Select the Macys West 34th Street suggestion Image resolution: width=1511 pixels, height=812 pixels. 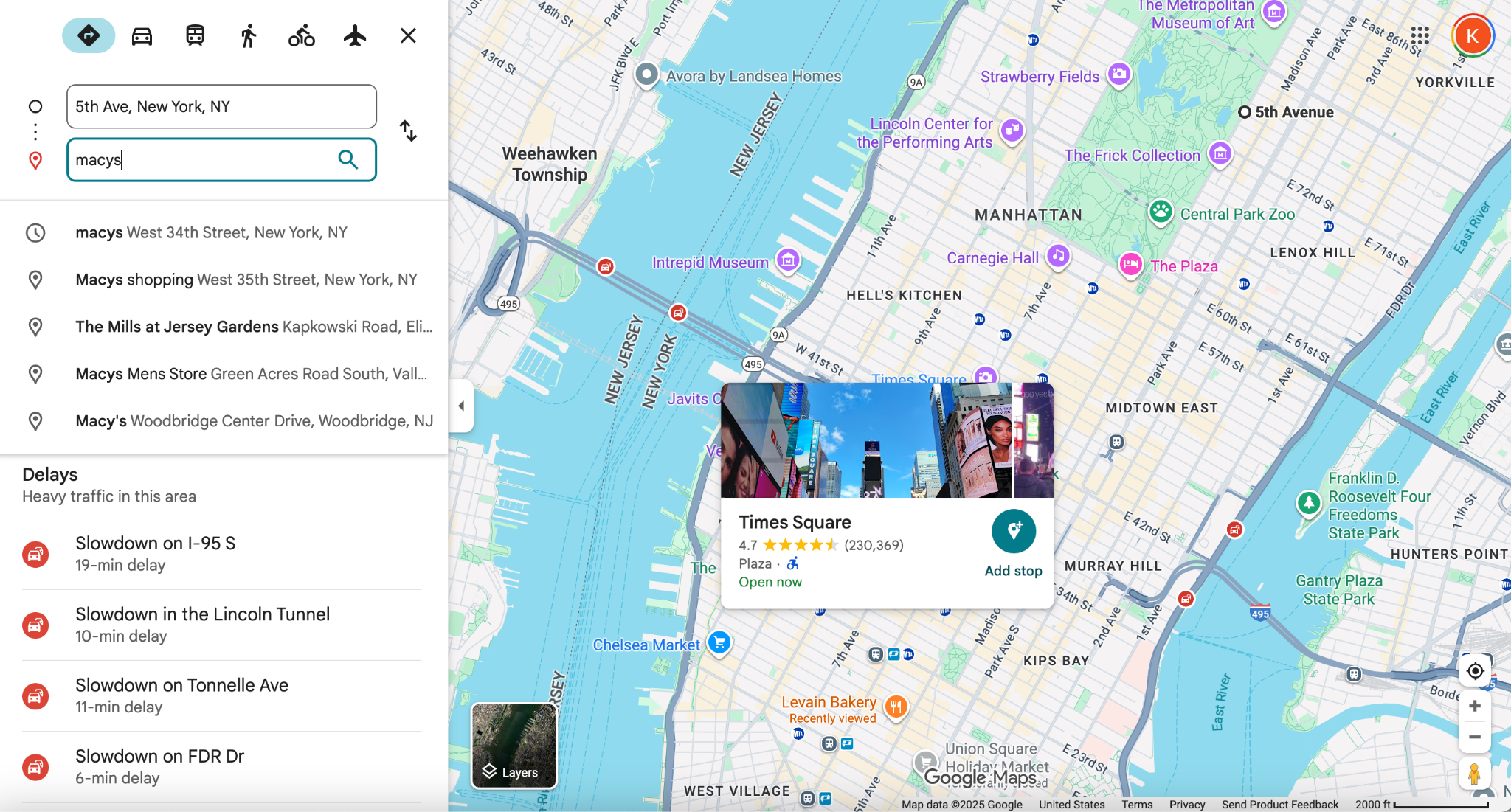click(212, 232)
